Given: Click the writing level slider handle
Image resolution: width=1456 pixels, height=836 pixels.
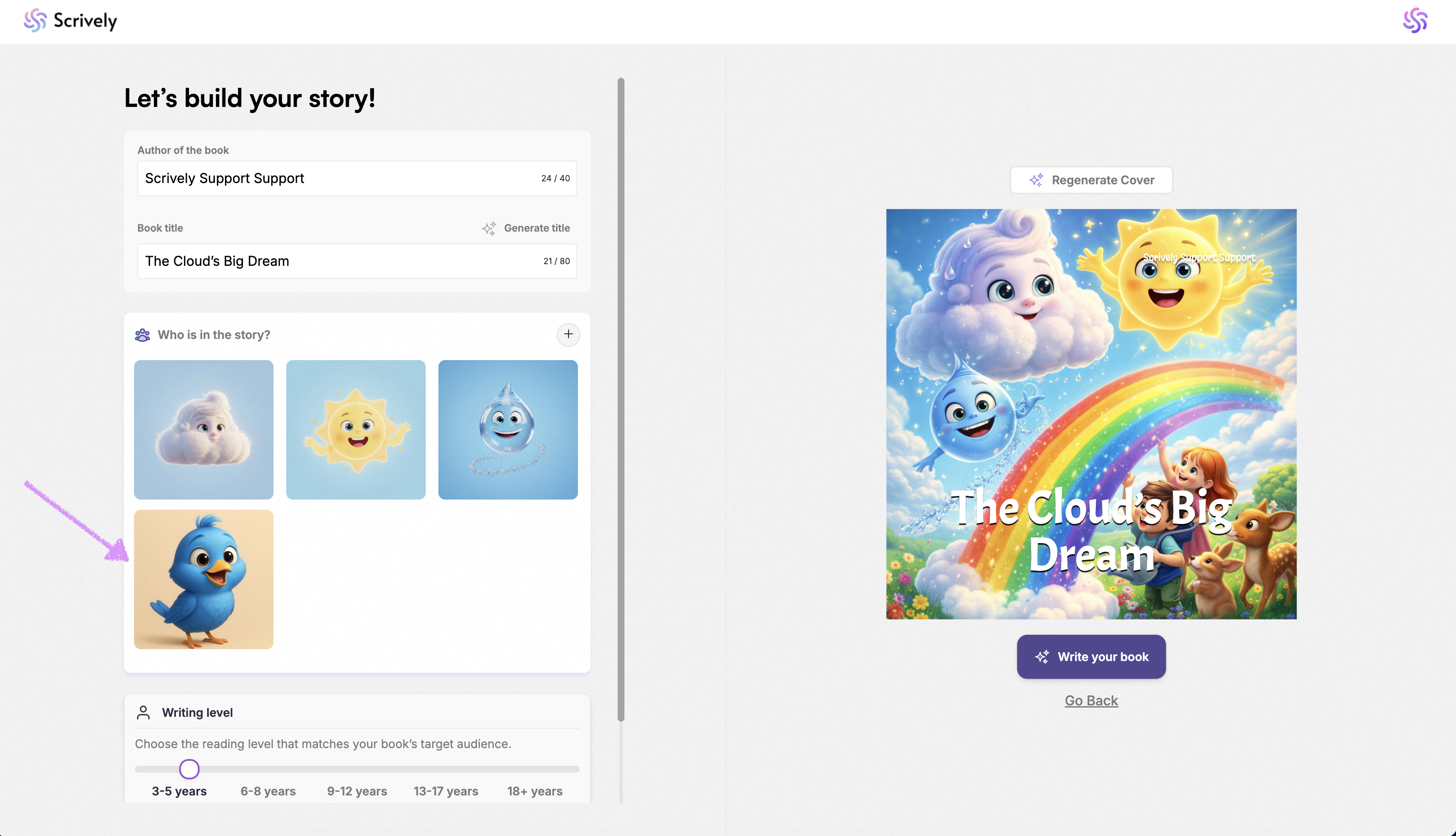Looking at the screenshot, I should [189, 769].
